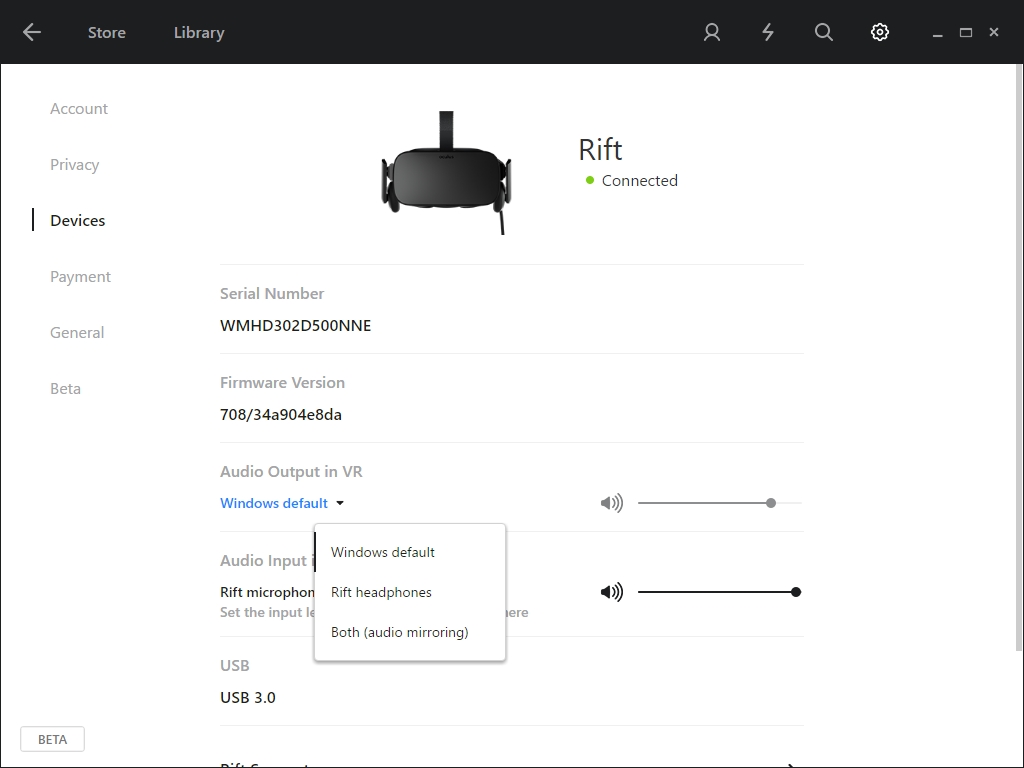Open the profile/friends icon

pyautogui.click(x=712, y=32)
